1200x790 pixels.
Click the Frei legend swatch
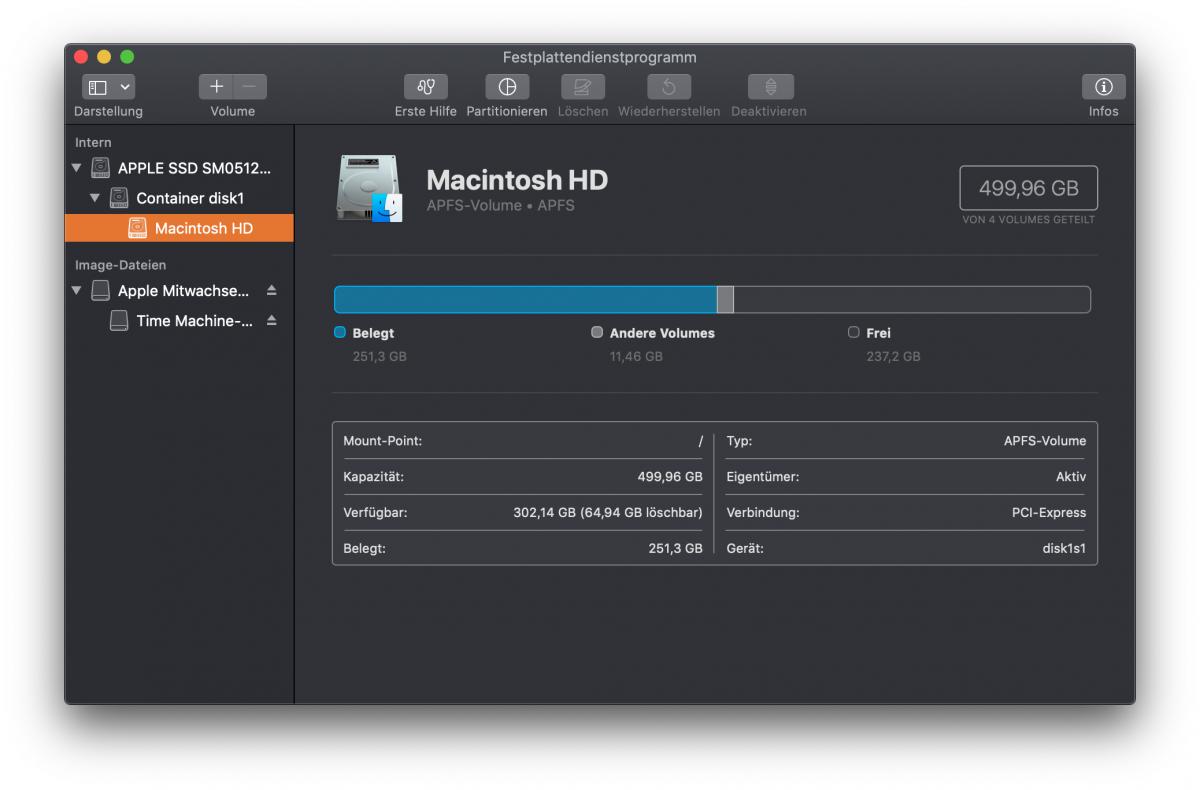(853, 333)
